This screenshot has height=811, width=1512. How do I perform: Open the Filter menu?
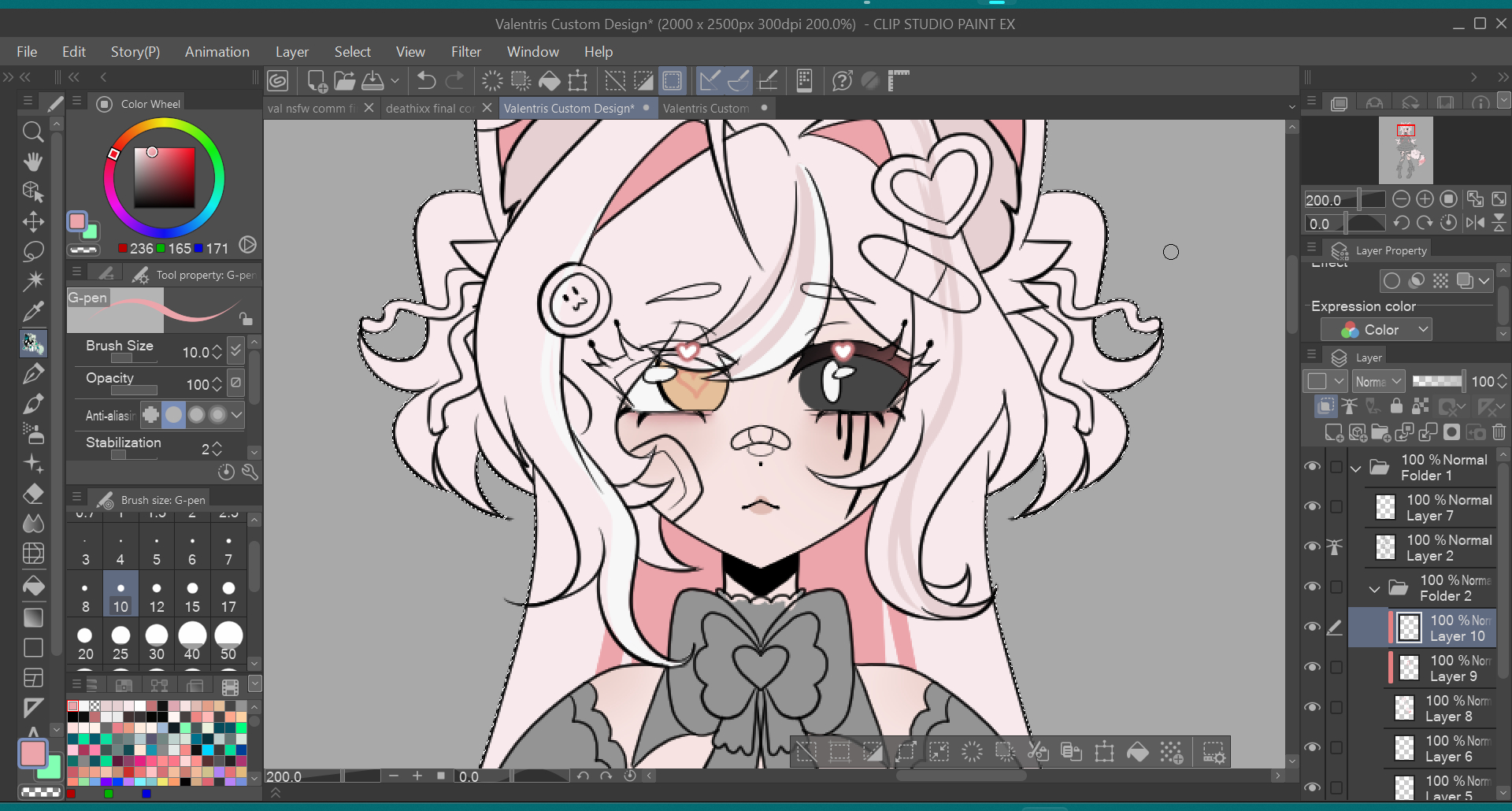click(x=465, y=52)
